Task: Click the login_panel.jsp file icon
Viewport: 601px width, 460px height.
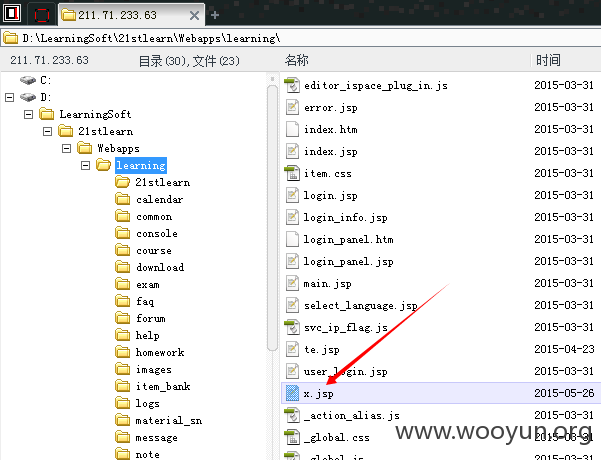Action: pos(292,261)
